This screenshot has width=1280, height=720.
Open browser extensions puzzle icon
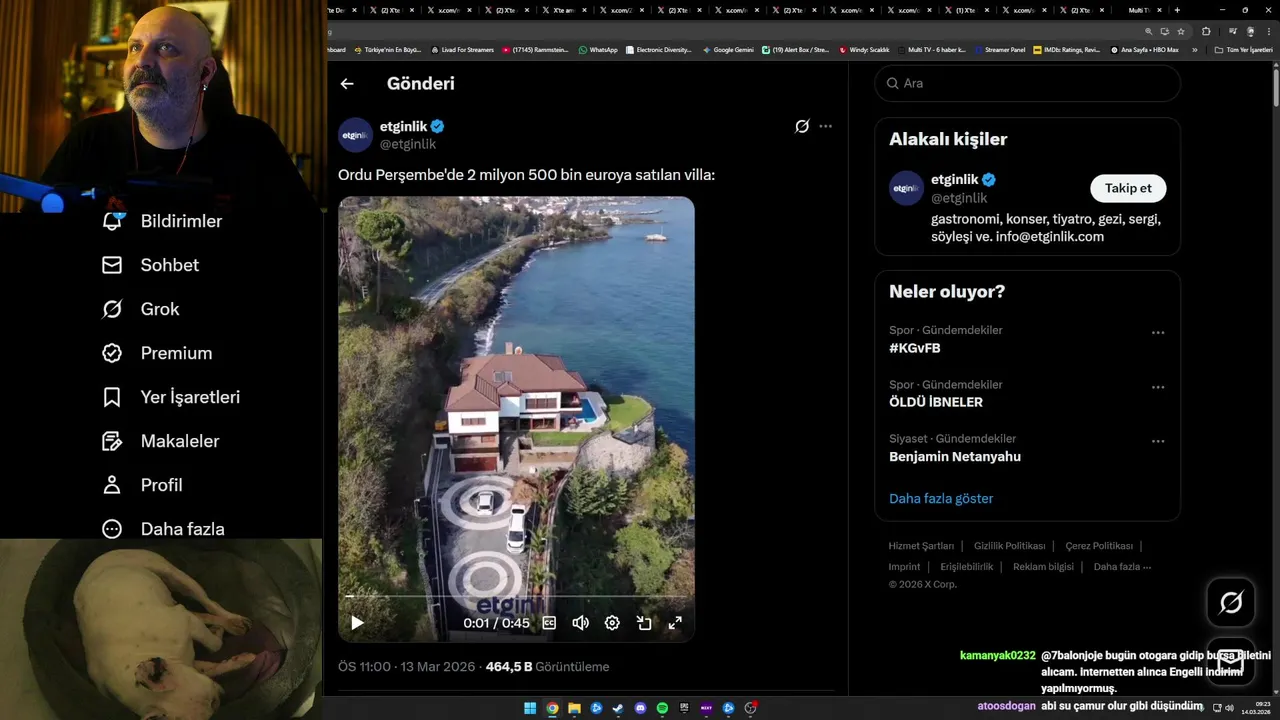point(1207,31)
